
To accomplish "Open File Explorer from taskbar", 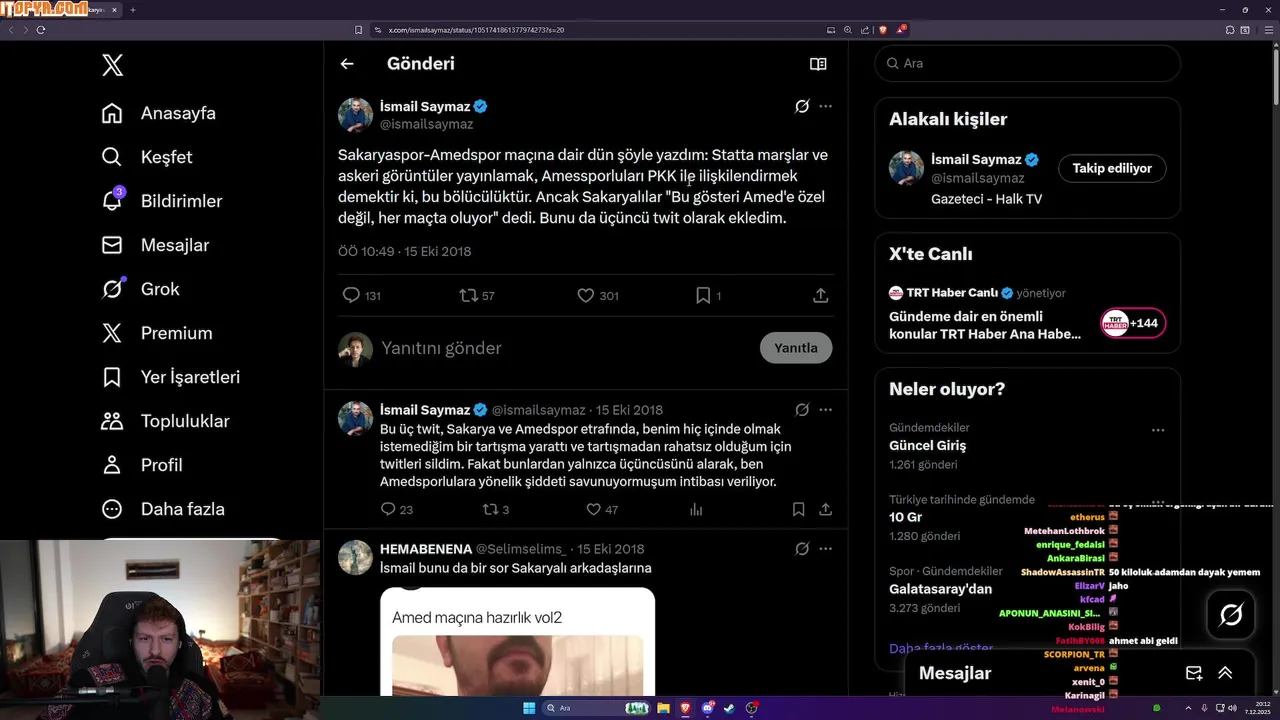I will tap(662, 708).
